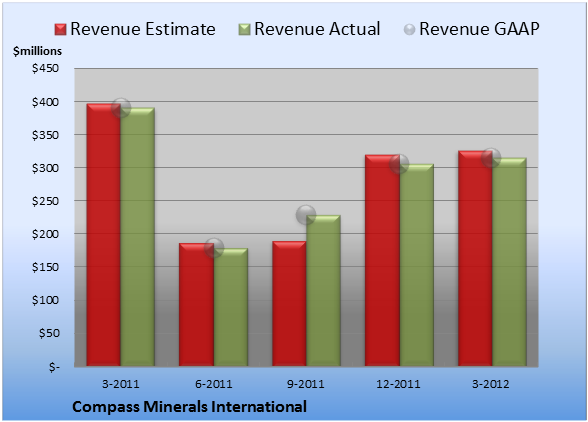Click the '9-2011' category label
Viewport: 588px width, 422px height.
(x=306, y=384)
